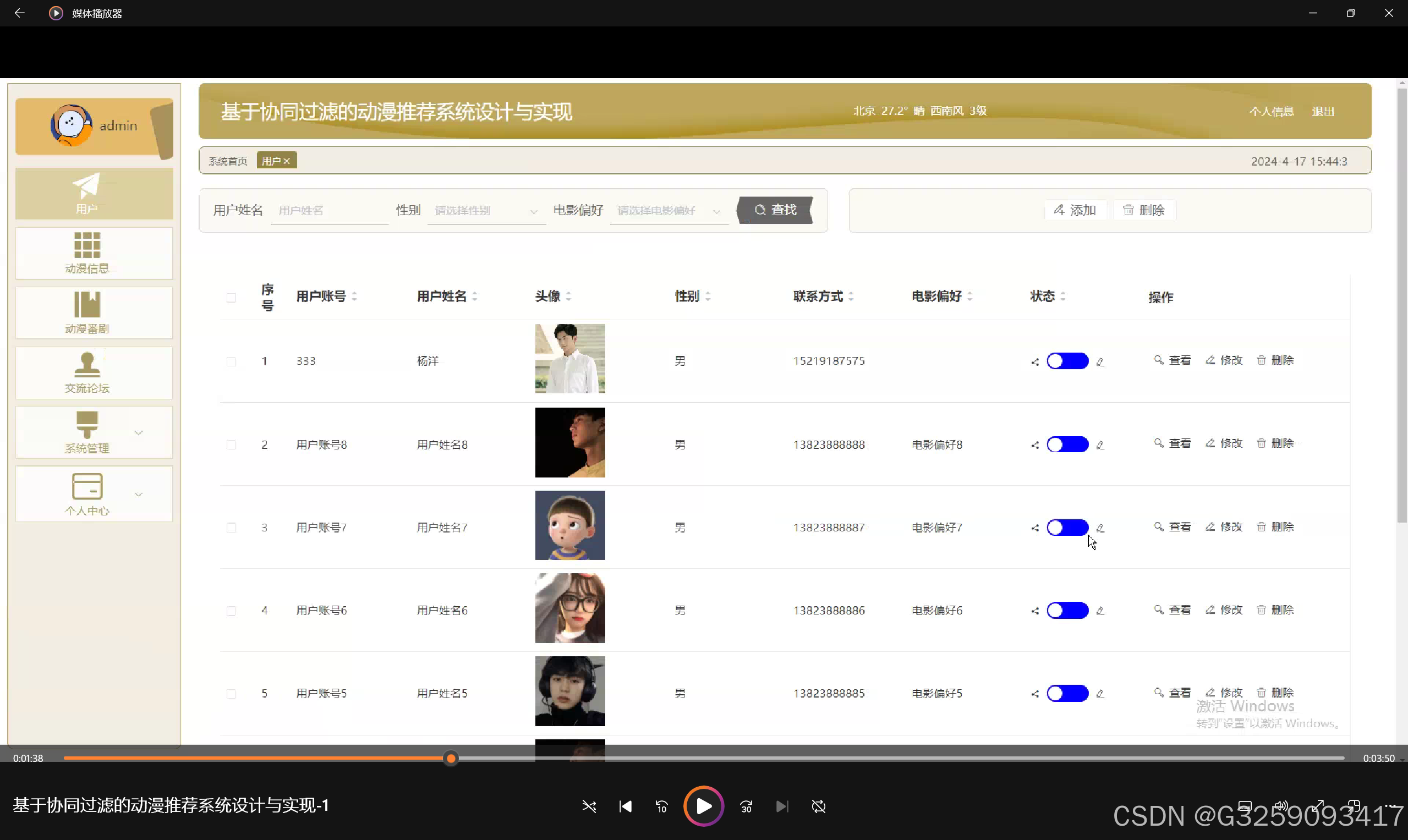Click 查看 for row 333
Image resolution: width=1408 pixels, height=840 pixels.
[x=1173, y=360]
